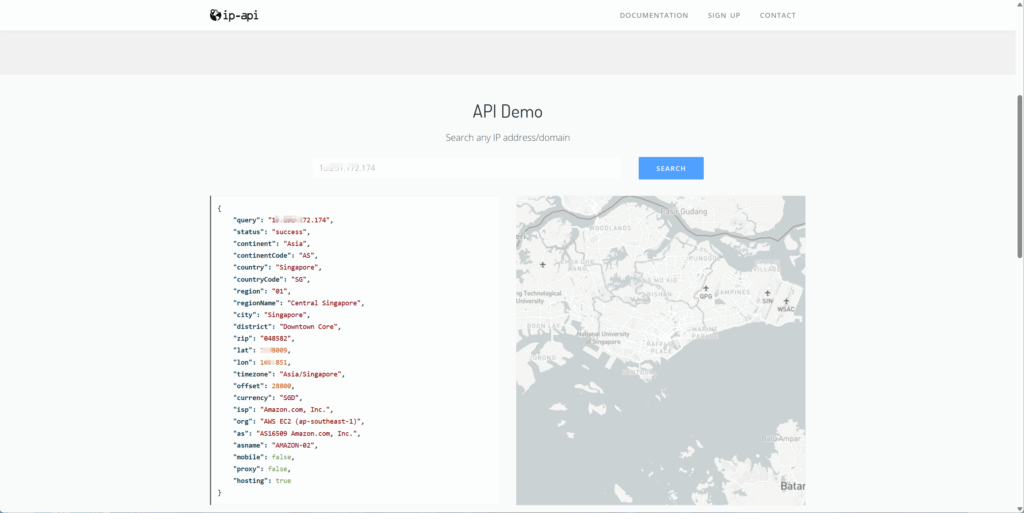Select the "mobile": false line
The width and height of the screenshot is (1024, 513).
coord(263,457)
